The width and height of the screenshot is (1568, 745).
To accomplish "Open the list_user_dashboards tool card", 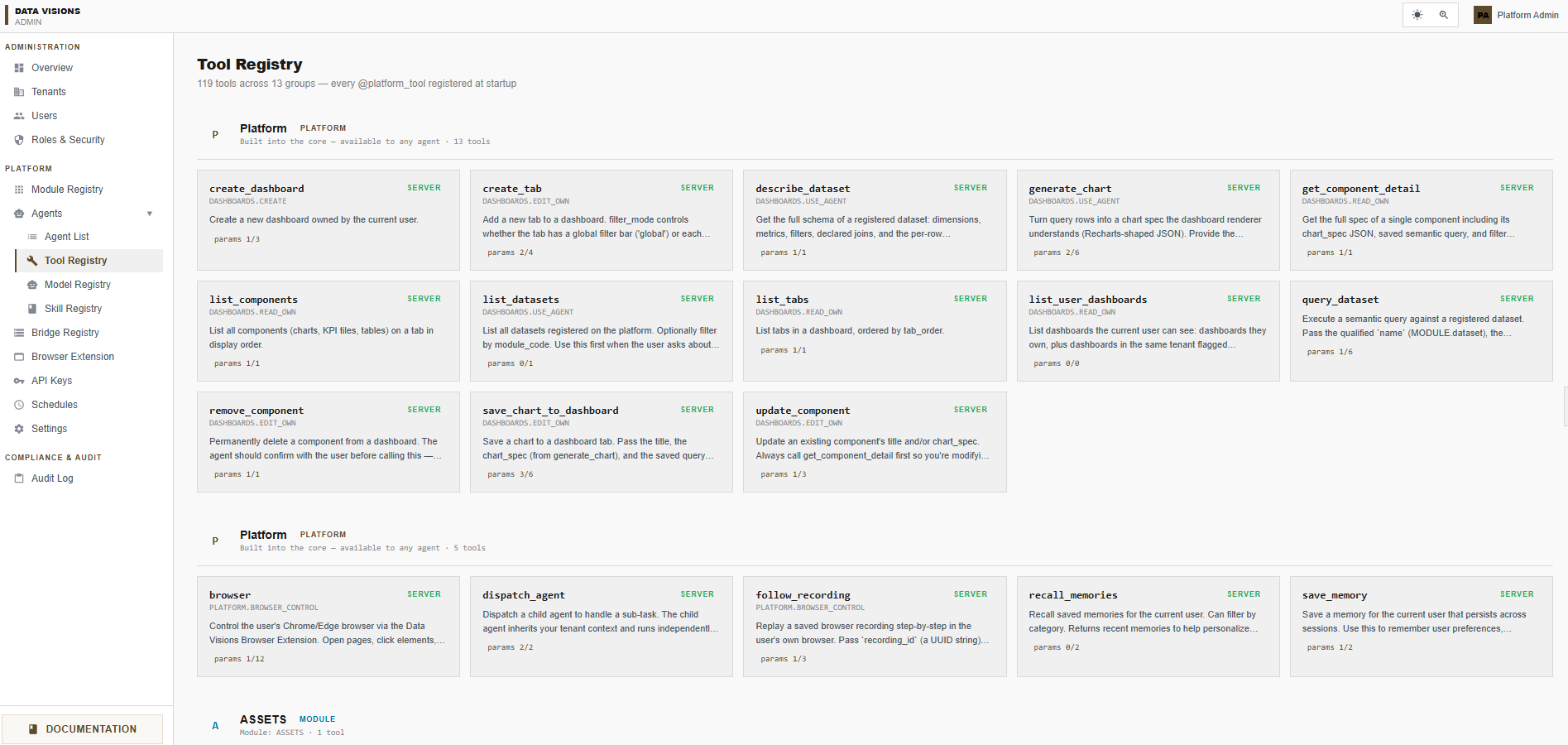I will [1148, 331].
